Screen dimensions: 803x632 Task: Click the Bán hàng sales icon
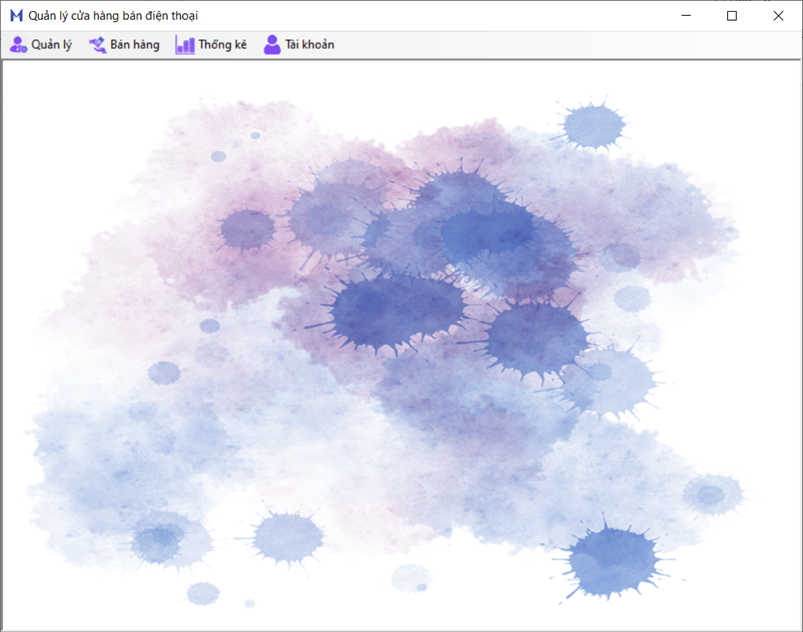click(97, 44)
